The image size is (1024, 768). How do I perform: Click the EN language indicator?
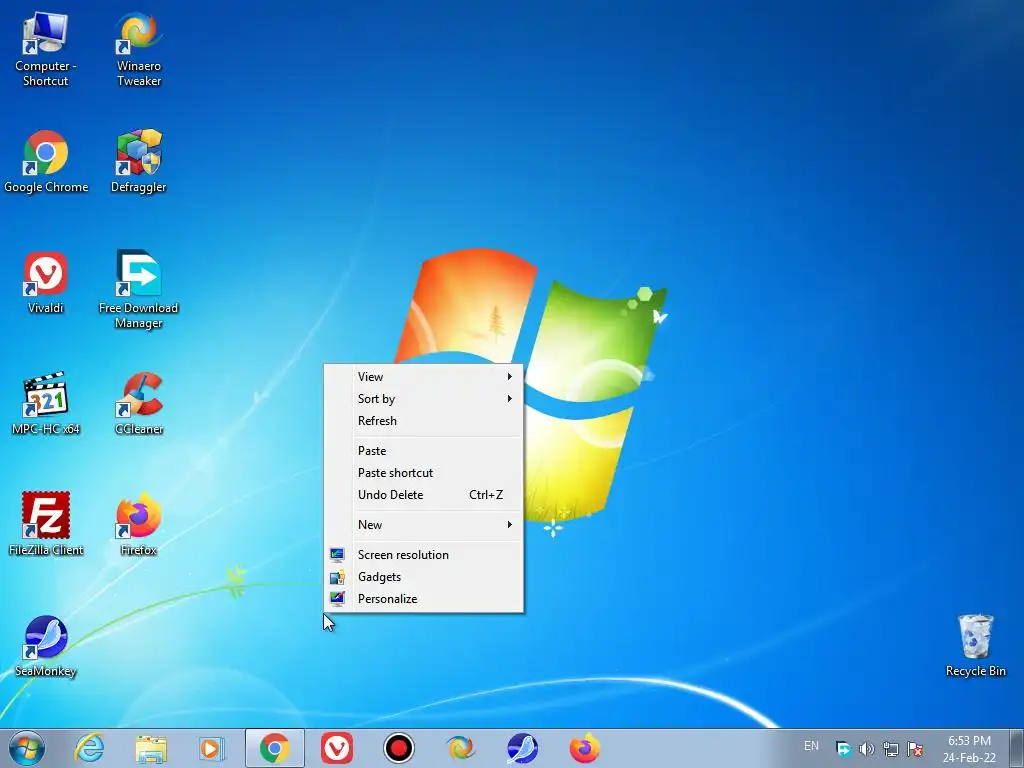click(x=811, y=746)
